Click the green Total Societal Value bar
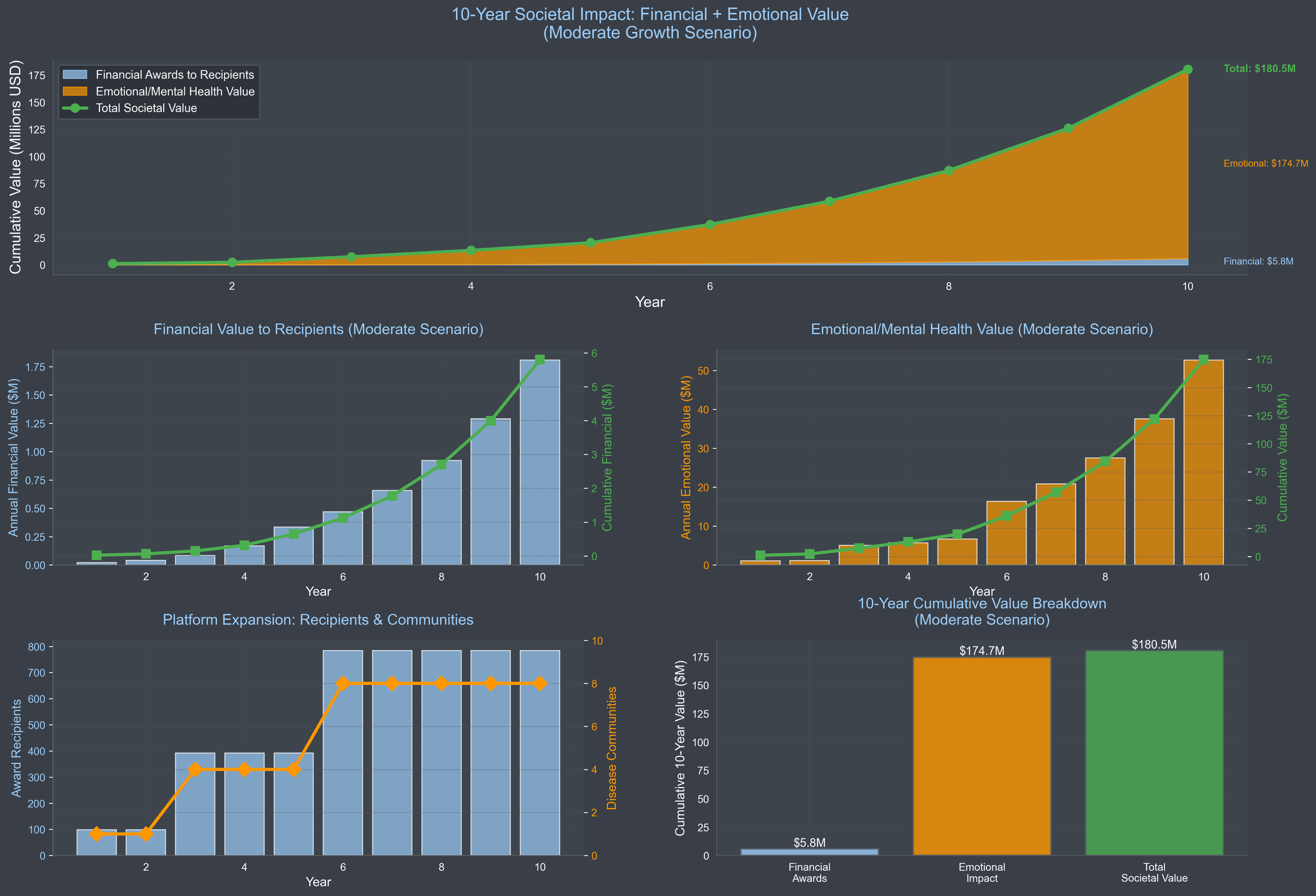The width and height of the screenshot is (1316, 896). click(x=1154, y=753)
